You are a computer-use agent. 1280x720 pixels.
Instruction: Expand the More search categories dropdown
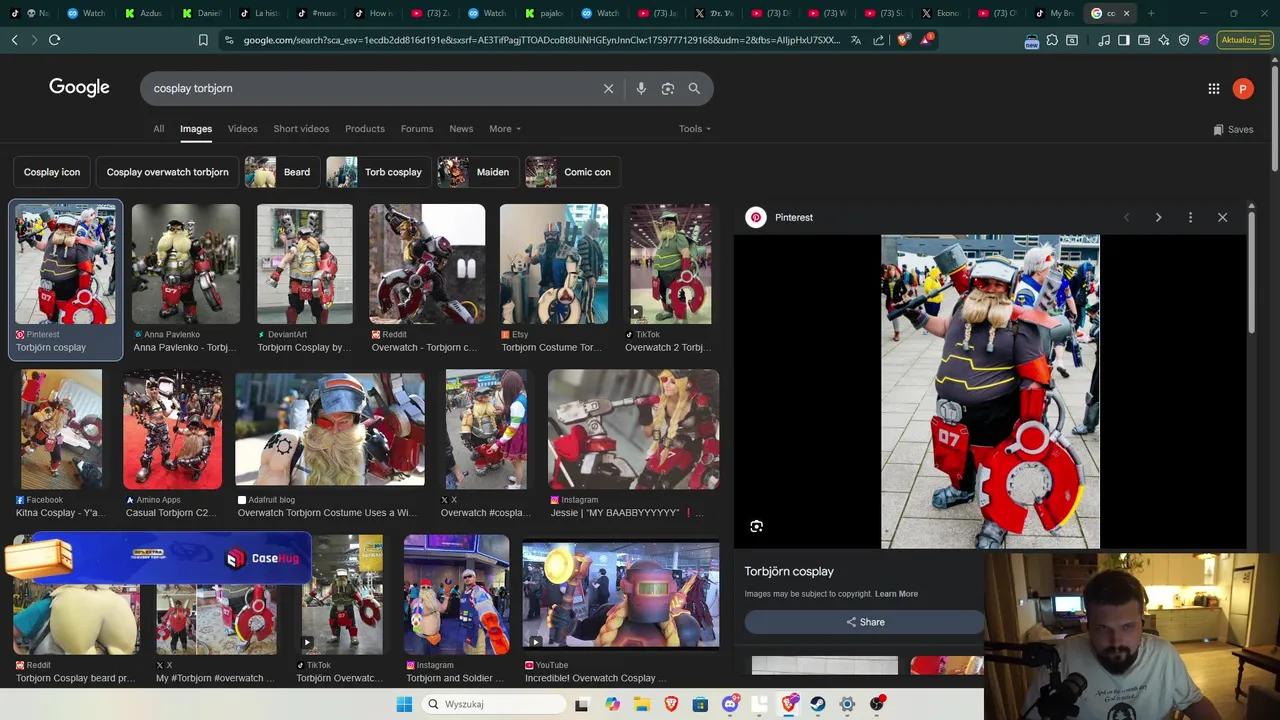tap(505, 129)
